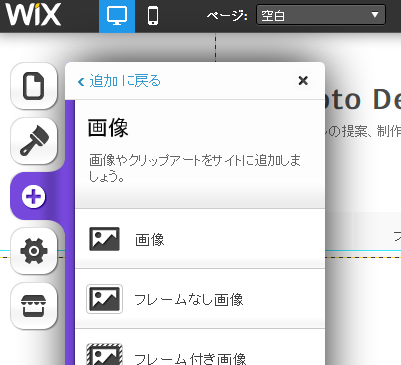Open the Design paintbrush sidebar icon

tap(34, 141)
